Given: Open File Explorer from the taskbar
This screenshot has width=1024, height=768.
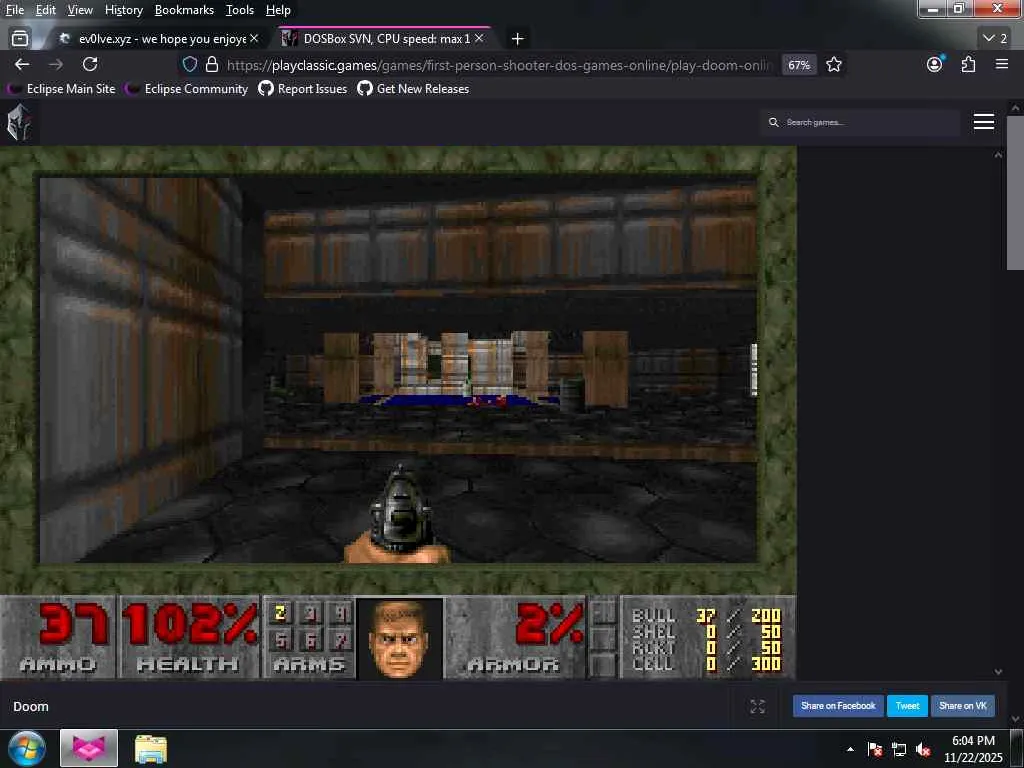Looking at the screenshot, I should coord(151,749).
